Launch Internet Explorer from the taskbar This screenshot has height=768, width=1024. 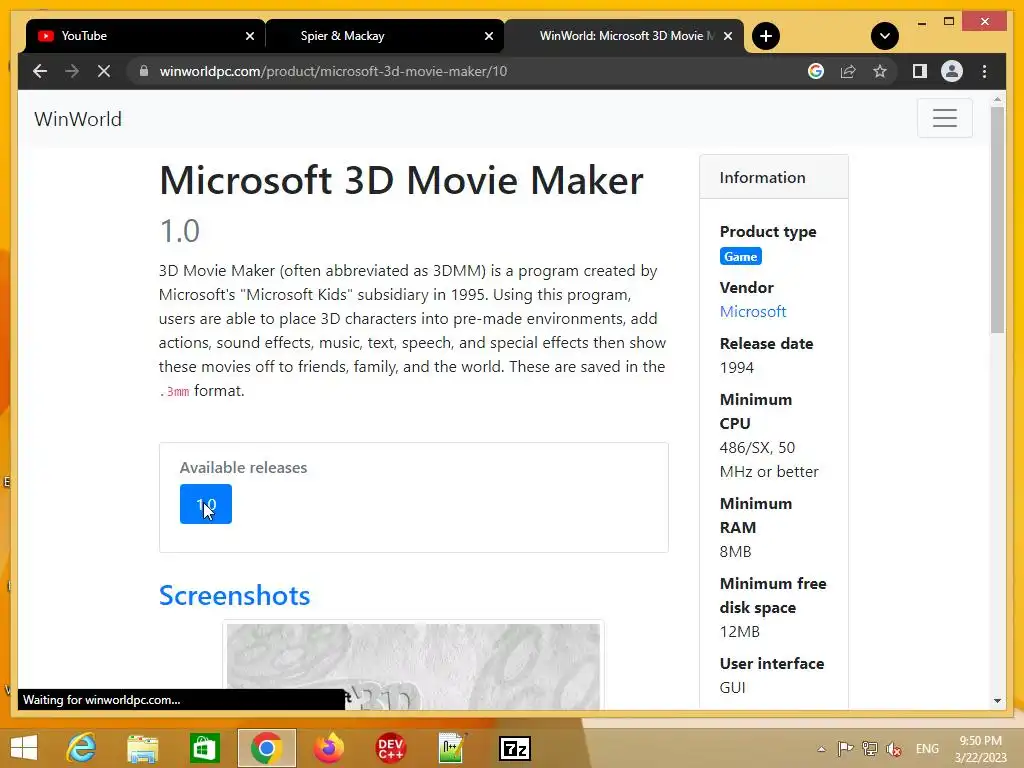coord(81,748)
